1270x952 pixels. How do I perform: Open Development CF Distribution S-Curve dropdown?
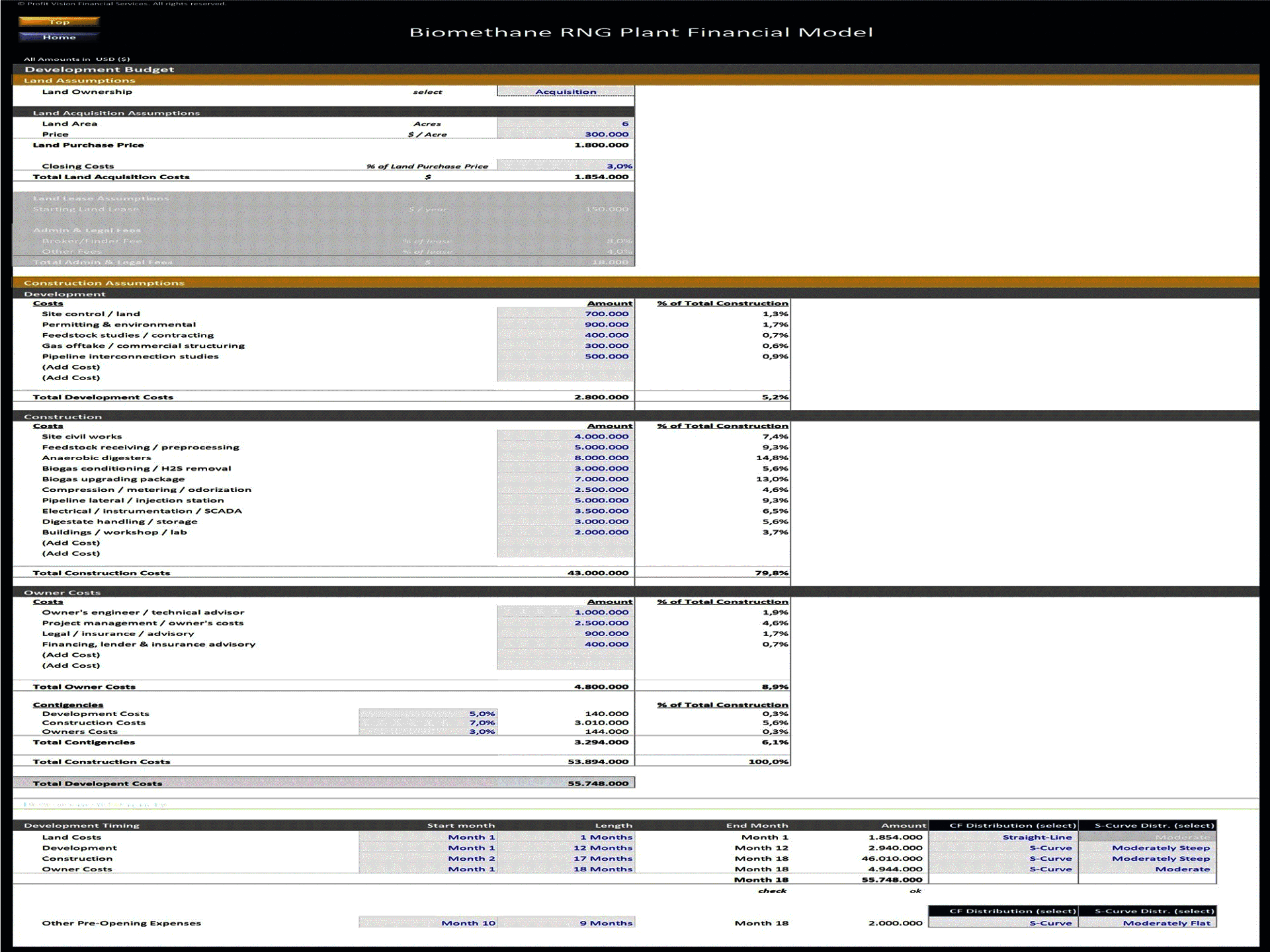[x=1003, y=848]
